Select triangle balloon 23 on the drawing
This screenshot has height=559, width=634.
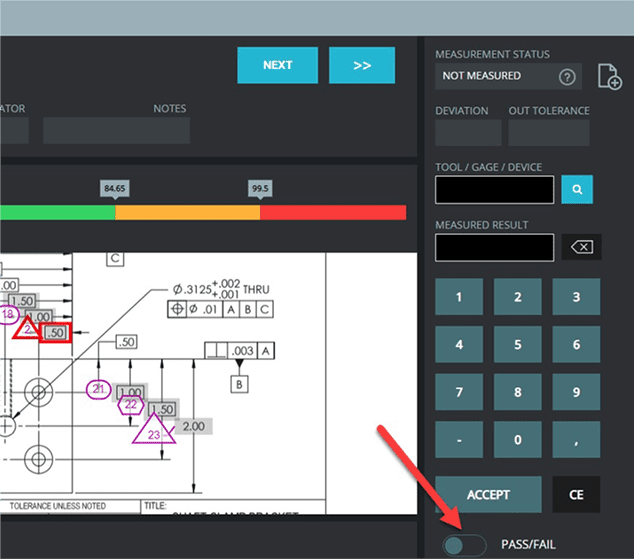click(154, 428)
